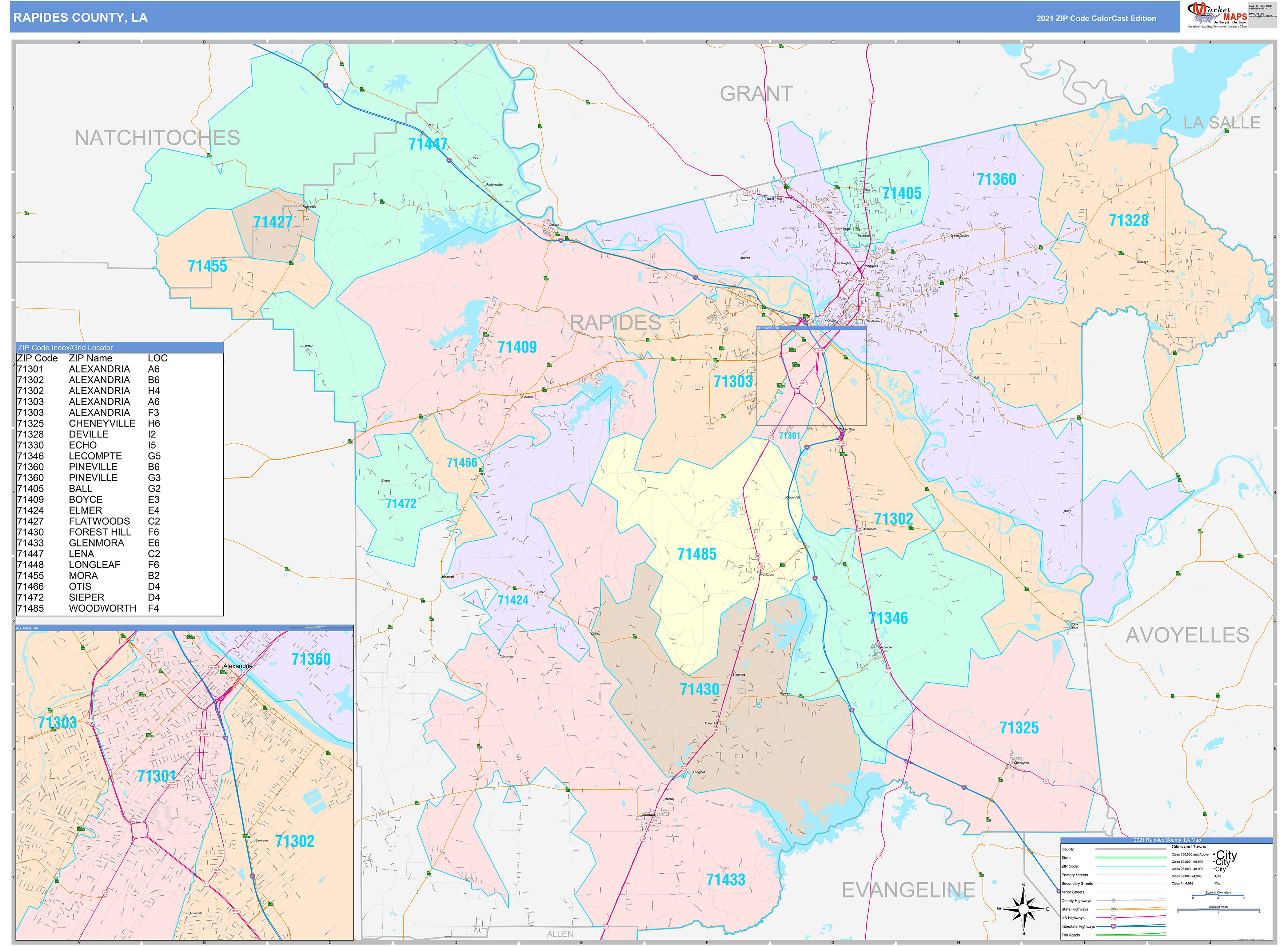Screen dimensions: 1288x946
Task: Click the US Highways symbol in the legend
Action: 1113,917
